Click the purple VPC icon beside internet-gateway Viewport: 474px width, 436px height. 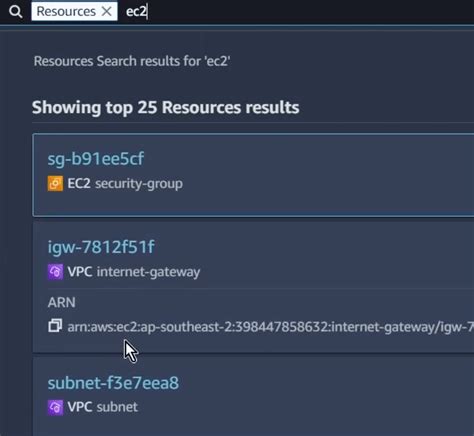point(55,272)
